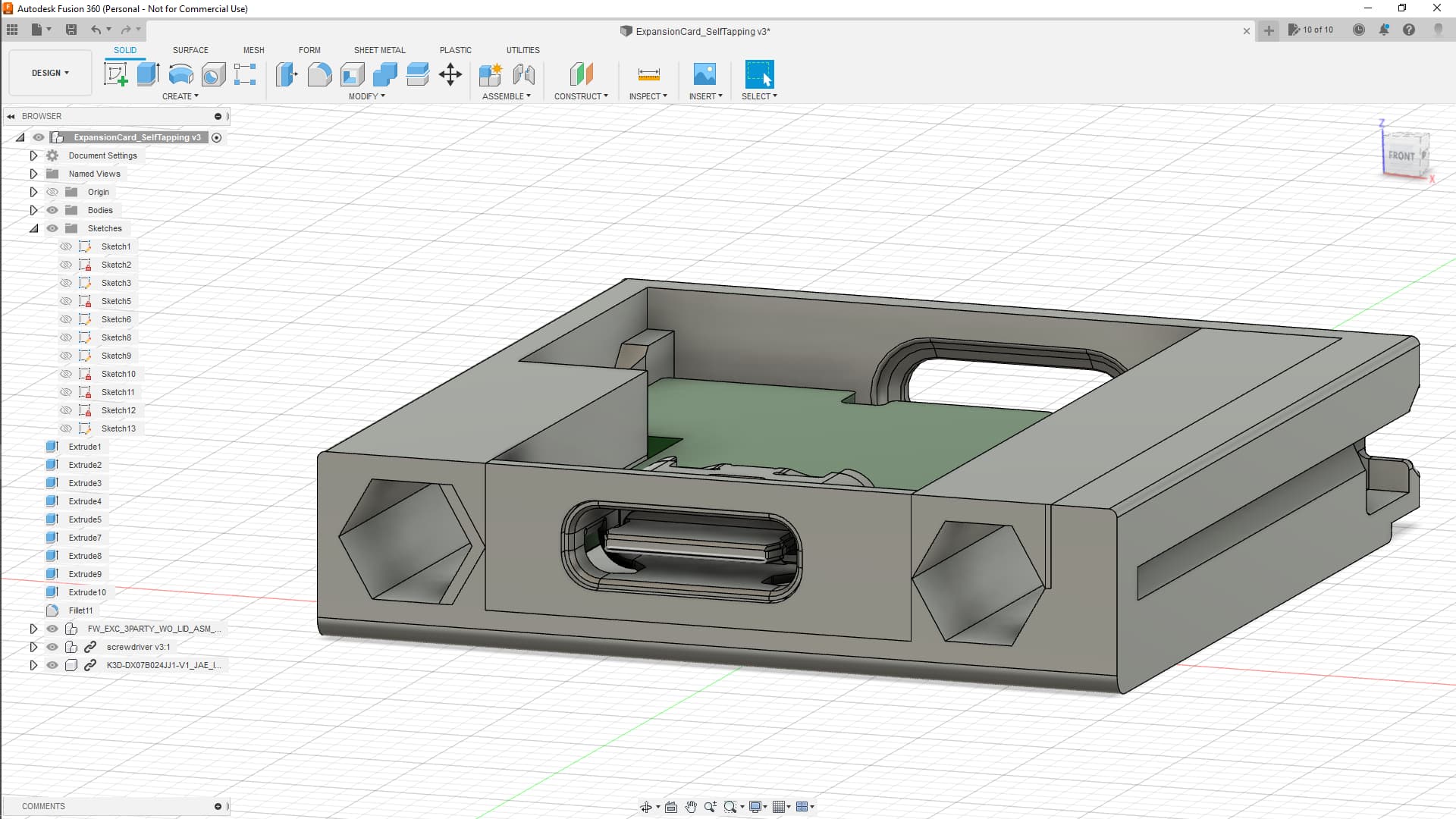This screenshot has width=1456, height=819.
Task: Select the Move/Copy tool icon
Action: tap(450, 74)
